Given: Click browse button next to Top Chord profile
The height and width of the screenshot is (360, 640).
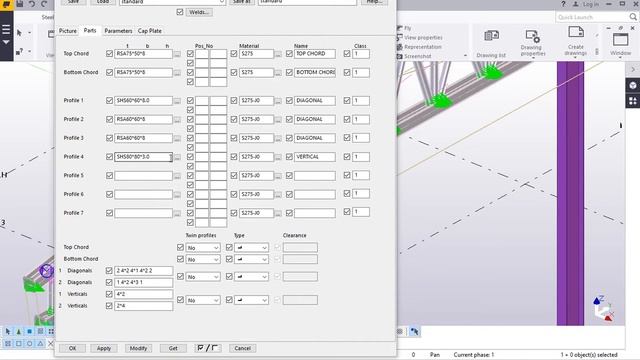Looking at the screenshot, I should tap(177, 54).
